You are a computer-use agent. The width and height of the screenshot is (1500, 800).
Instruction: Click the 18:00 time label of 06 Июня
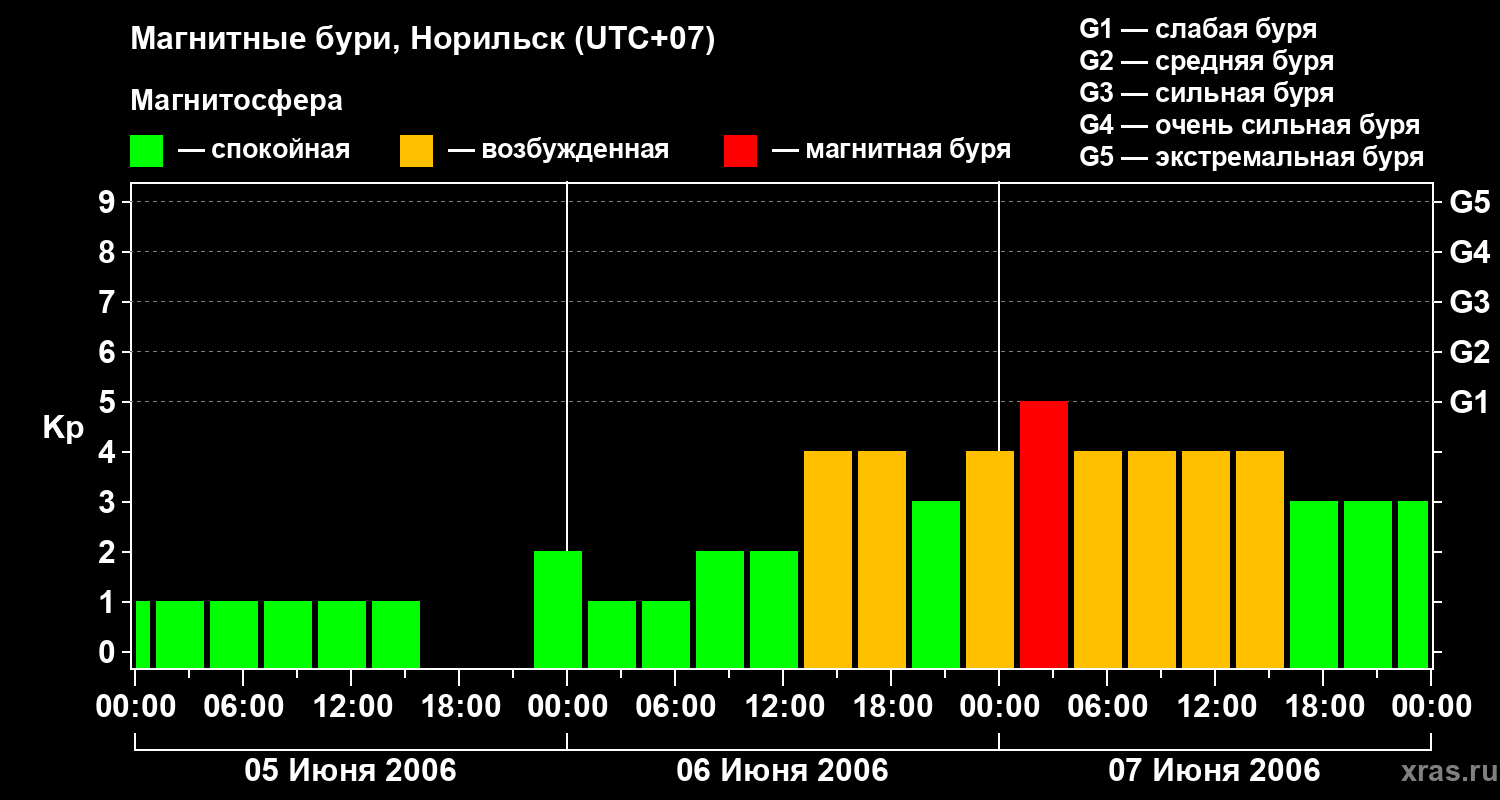(x=891, y=707)
